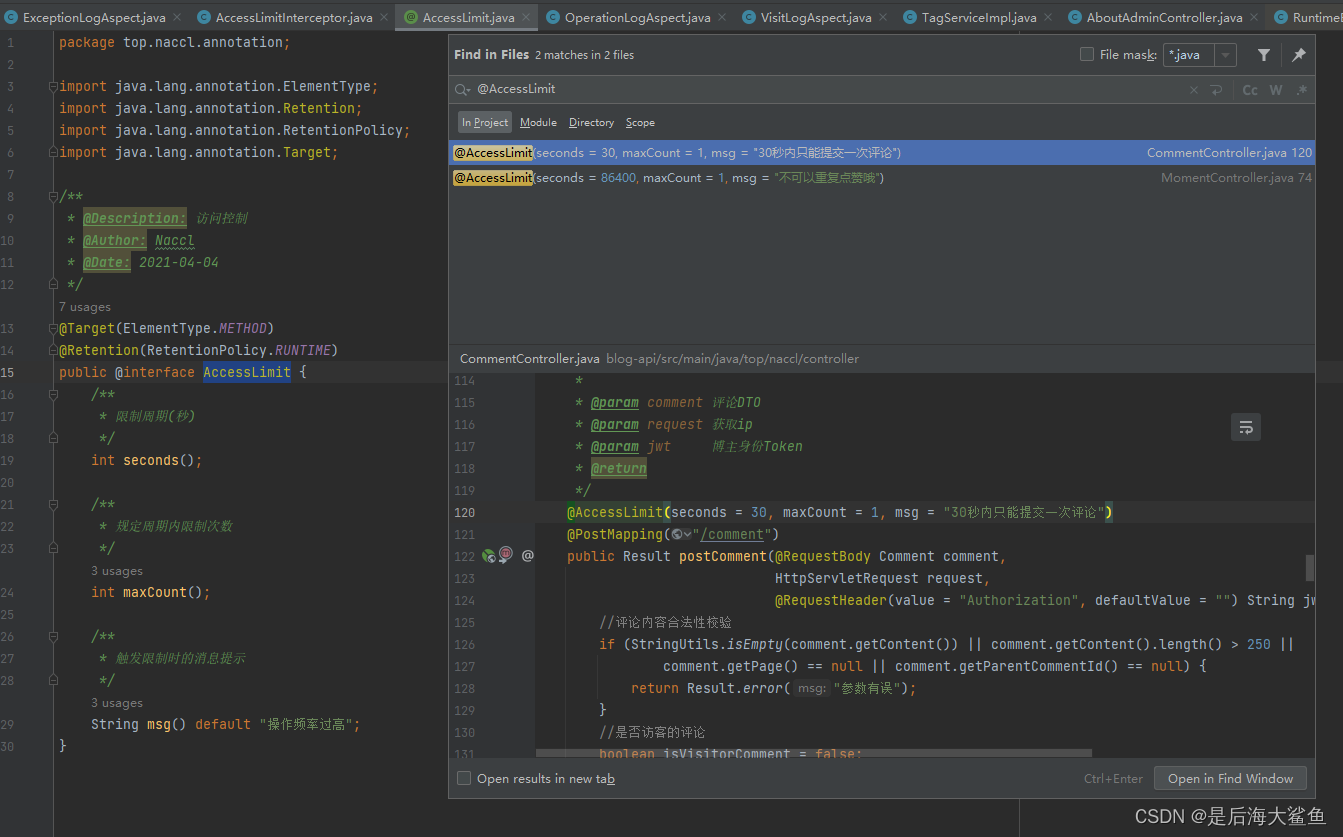Click 3 usages hint above msg()
1343x837 pixels.
coord(117,703)
